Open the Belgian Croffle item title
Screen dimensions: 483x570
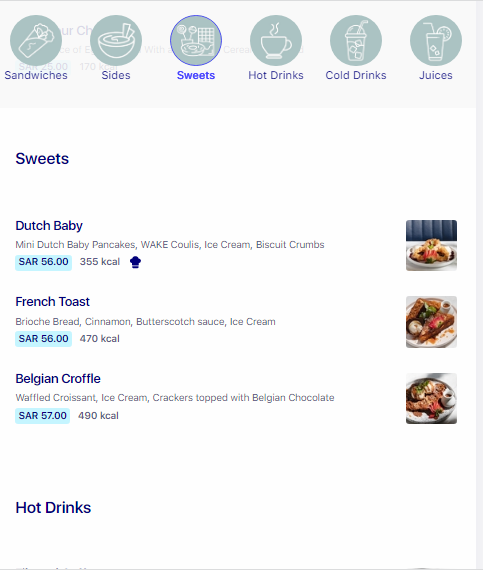[x=58, y=379]
